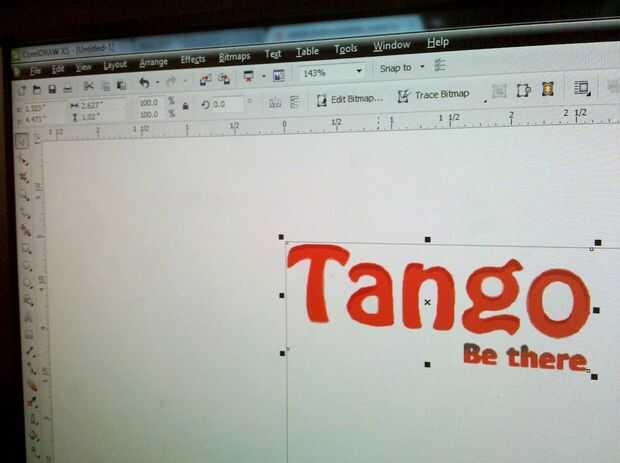Expand the Application launcher dropdown arrow

tap(264, 76)
